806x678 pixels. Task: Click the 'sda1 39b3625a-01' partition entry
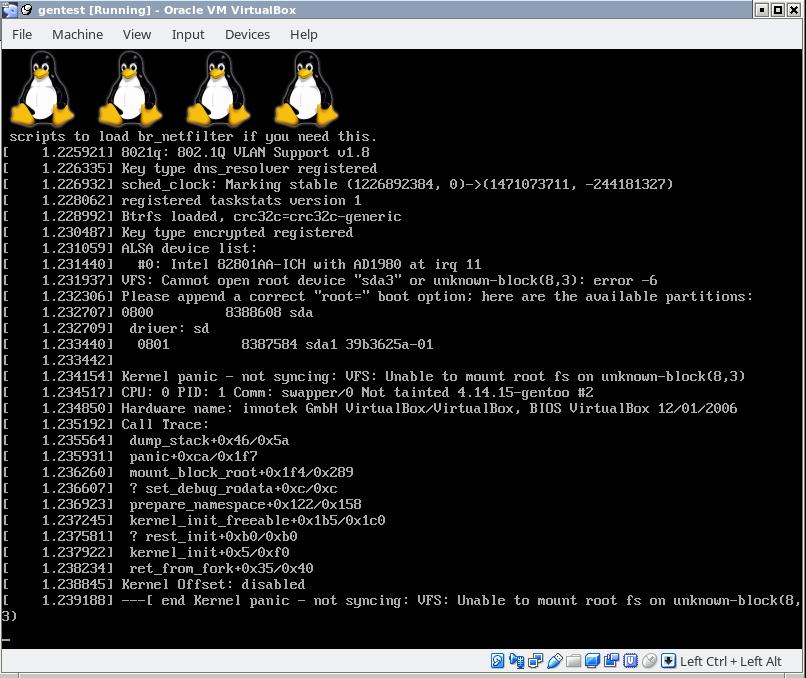pos(369,344)
